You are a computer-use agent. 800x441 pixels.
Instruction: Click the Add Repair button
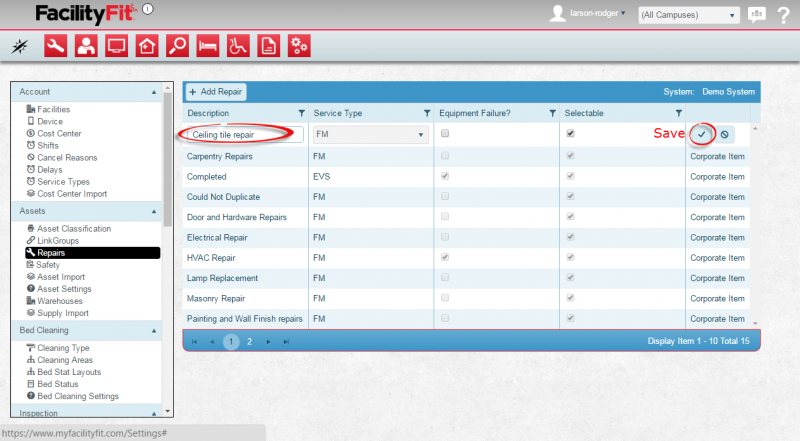[216, 92]
